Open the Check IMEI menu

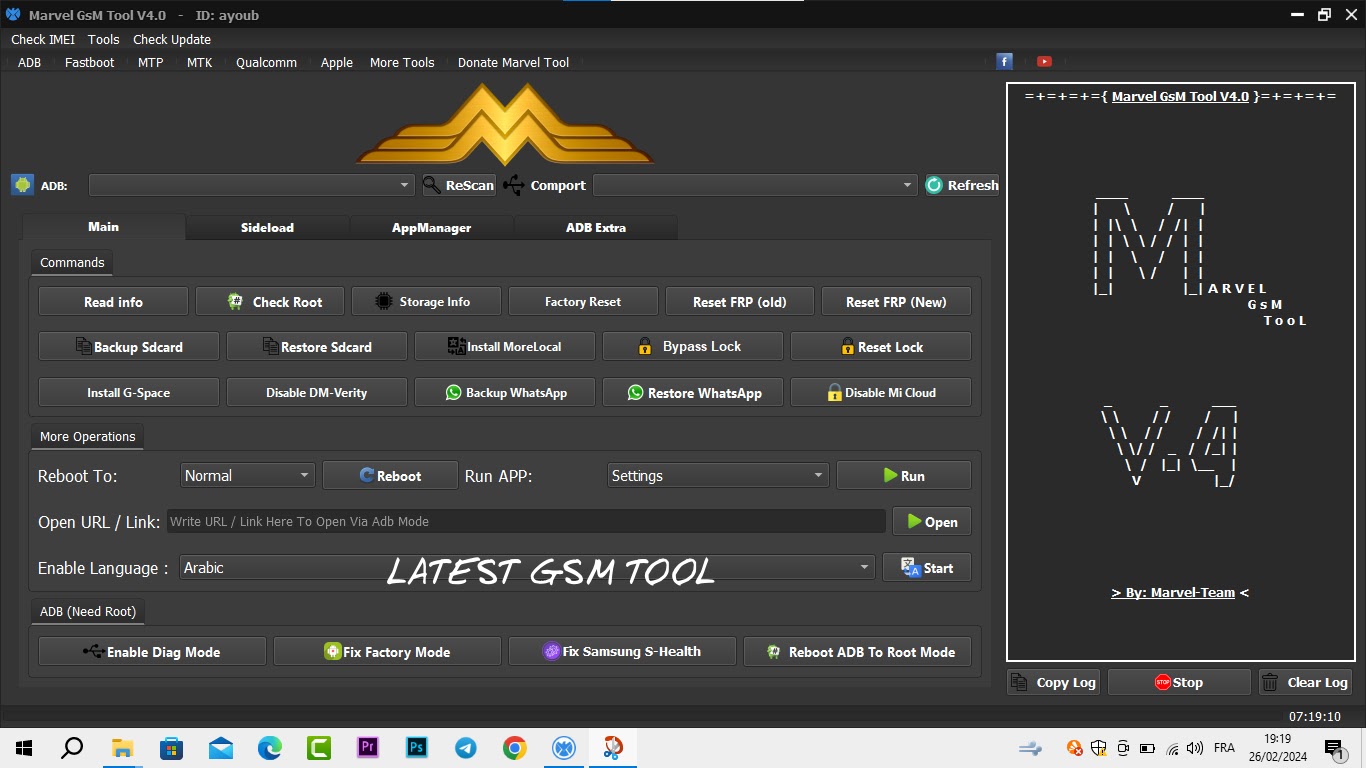coord(43,39)
